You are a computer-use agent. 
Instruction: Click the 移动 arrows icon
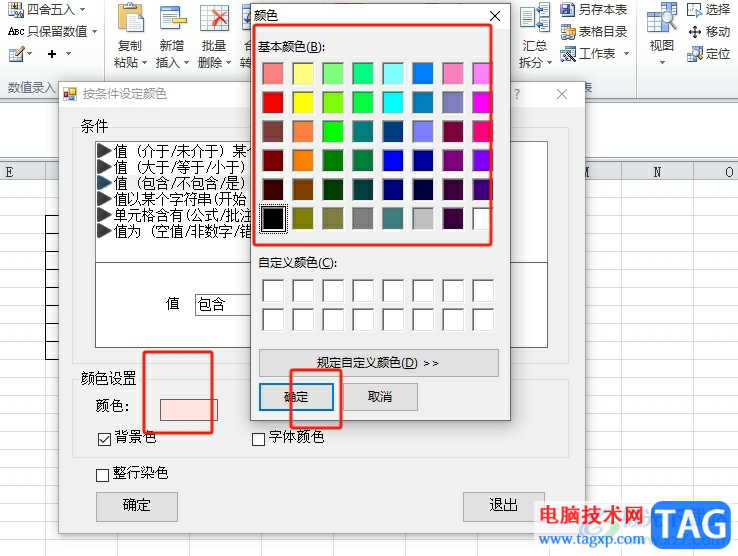coord(695,32)
